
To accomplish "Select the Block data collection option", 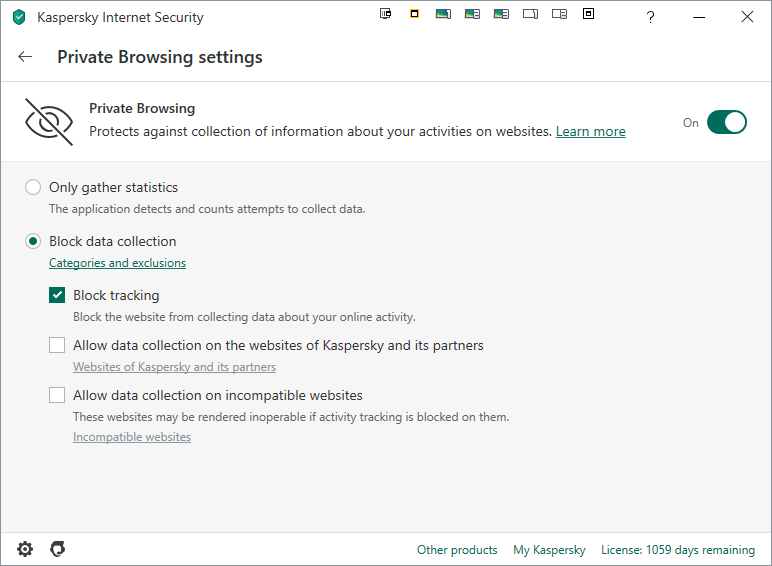I will (x=34, y=241).
